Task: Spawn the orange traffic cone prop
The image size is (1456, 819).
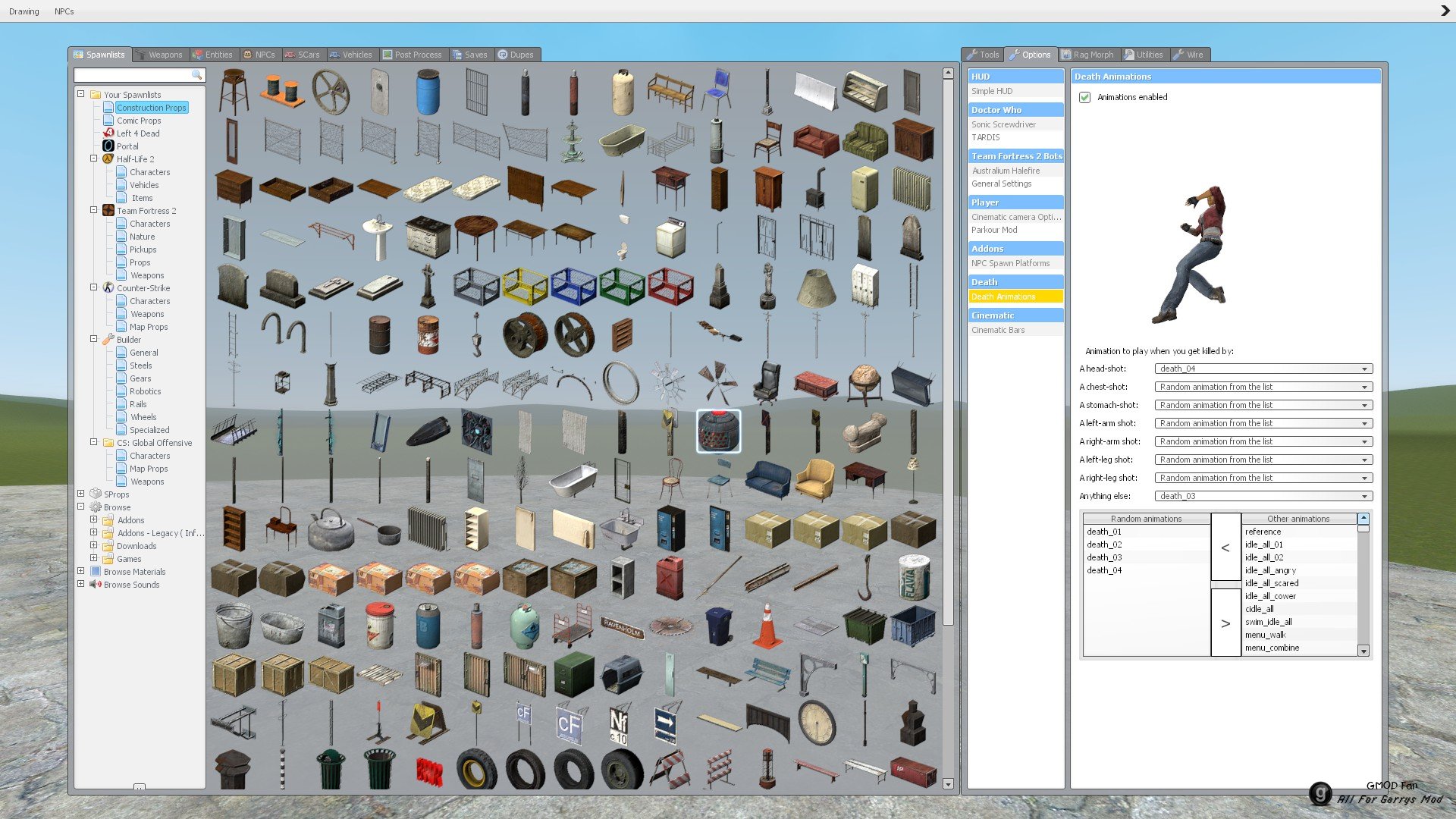Action: [x=767, y=626]
